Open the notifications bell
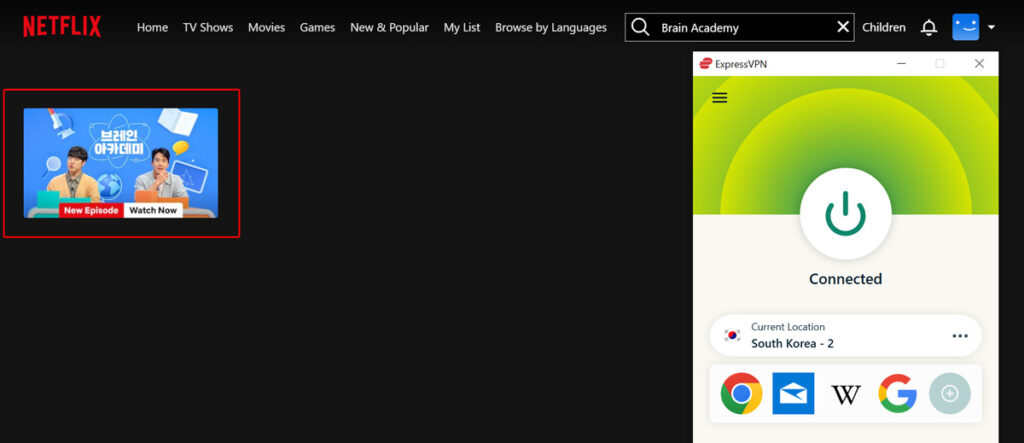 tap(929, 27)
